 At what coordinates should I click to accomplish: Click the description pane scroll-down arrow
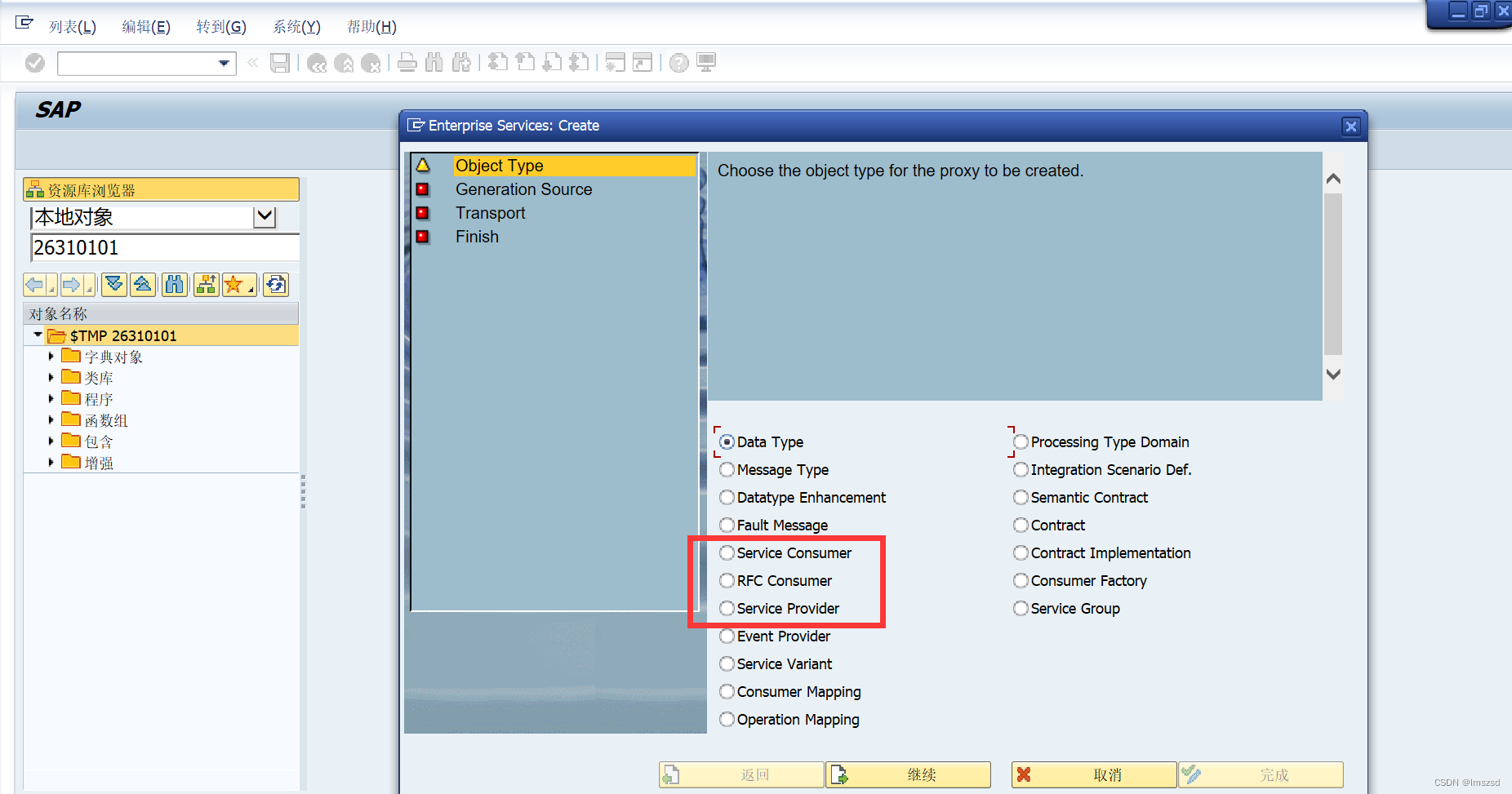tap(1333, 375)
